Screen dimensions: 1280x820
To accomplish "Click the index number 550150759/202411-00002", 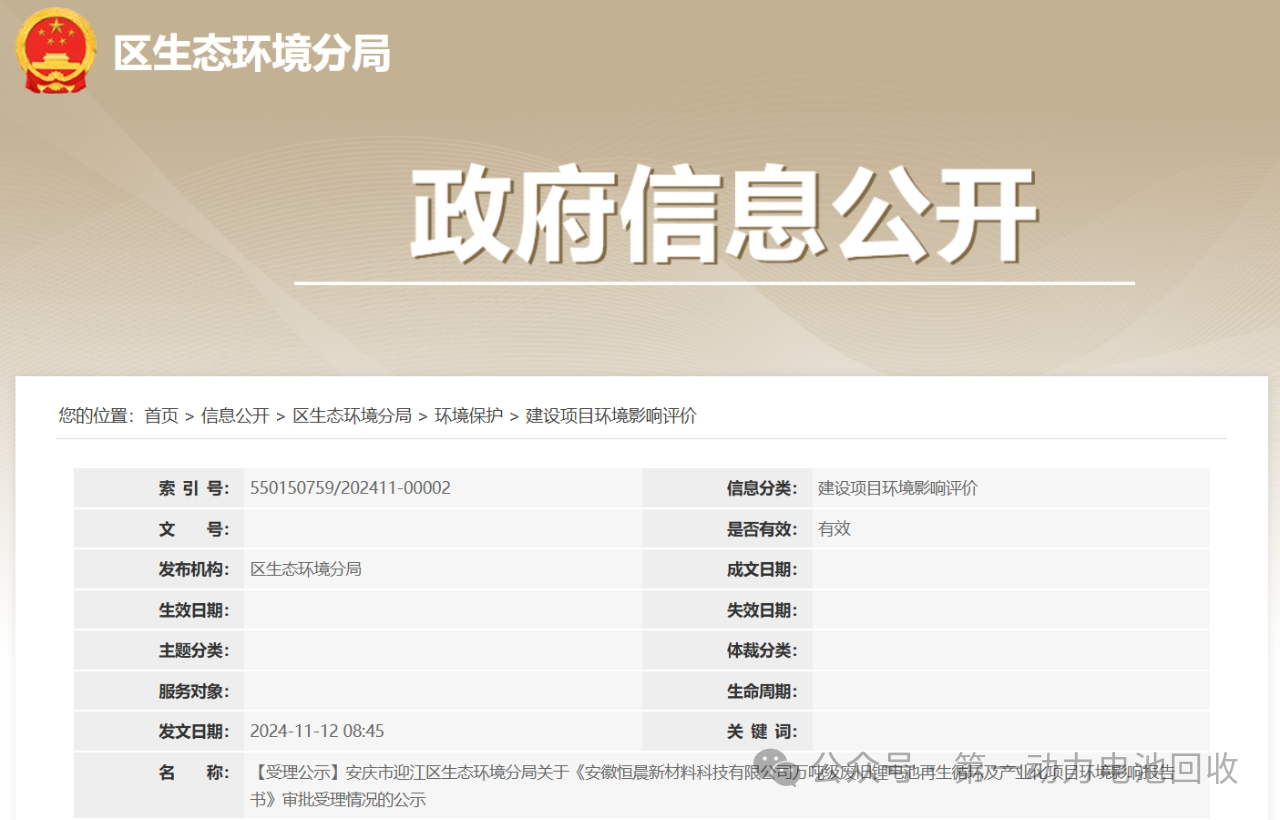I will (x=350, y=488).
